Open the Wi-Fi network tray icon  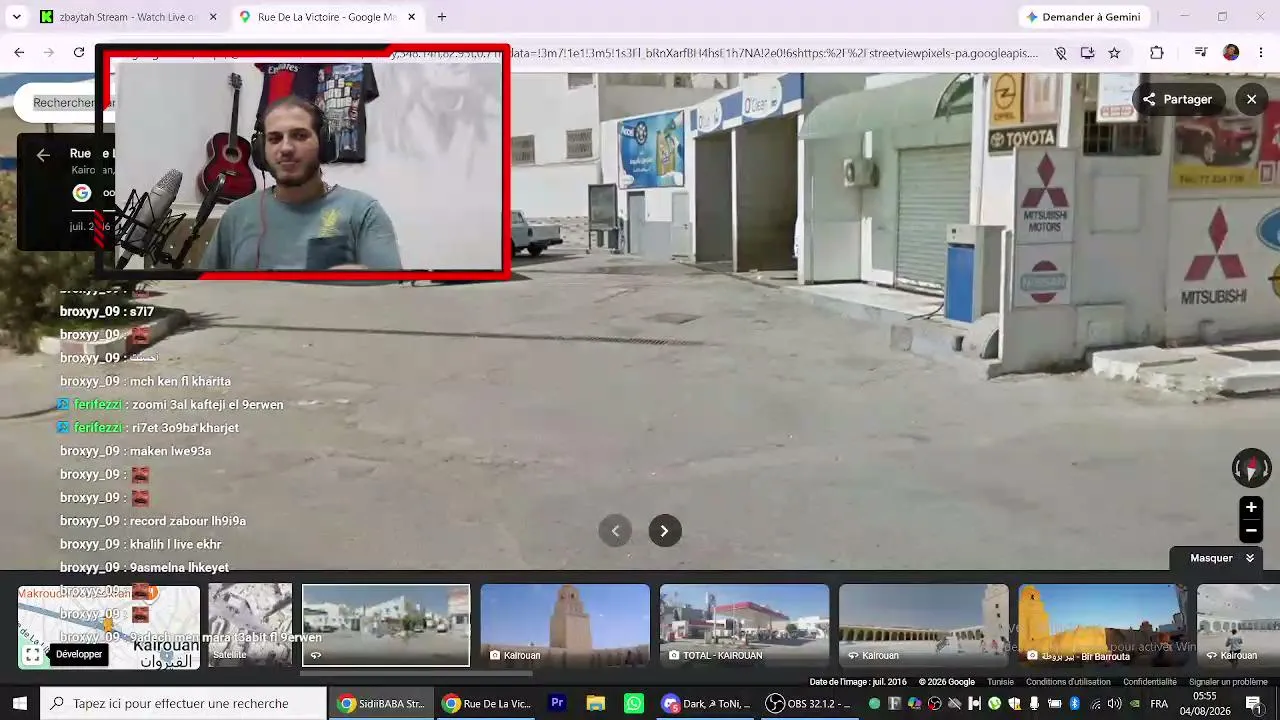point(1096,704)
